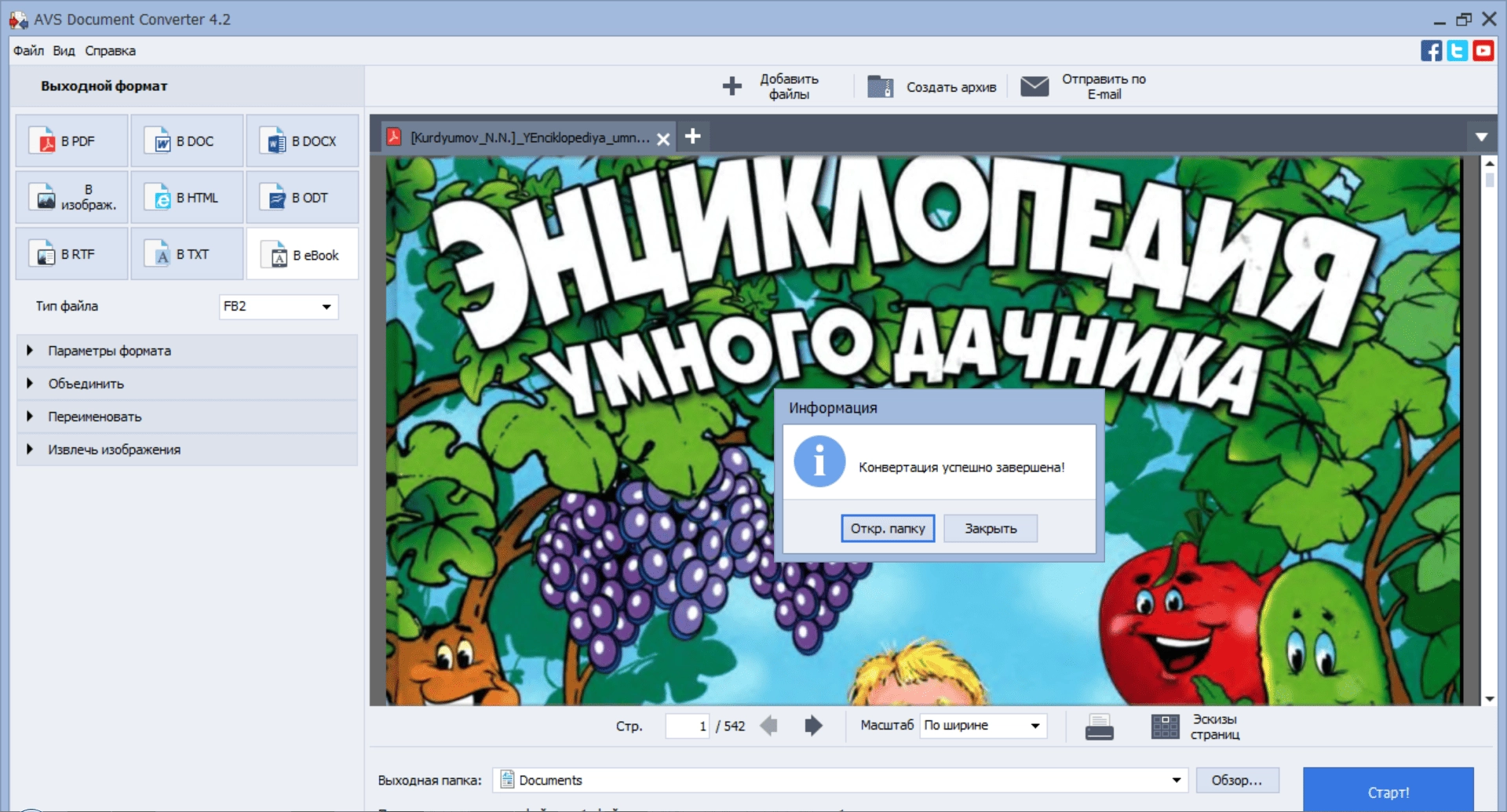Open the Справка menu

click(x=110, y=51)
